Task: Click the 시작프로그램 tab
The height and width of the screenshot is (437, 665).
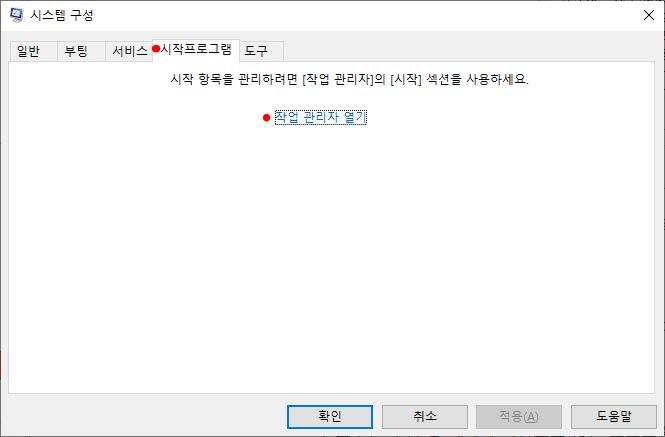Action: (x=196, y=50)
